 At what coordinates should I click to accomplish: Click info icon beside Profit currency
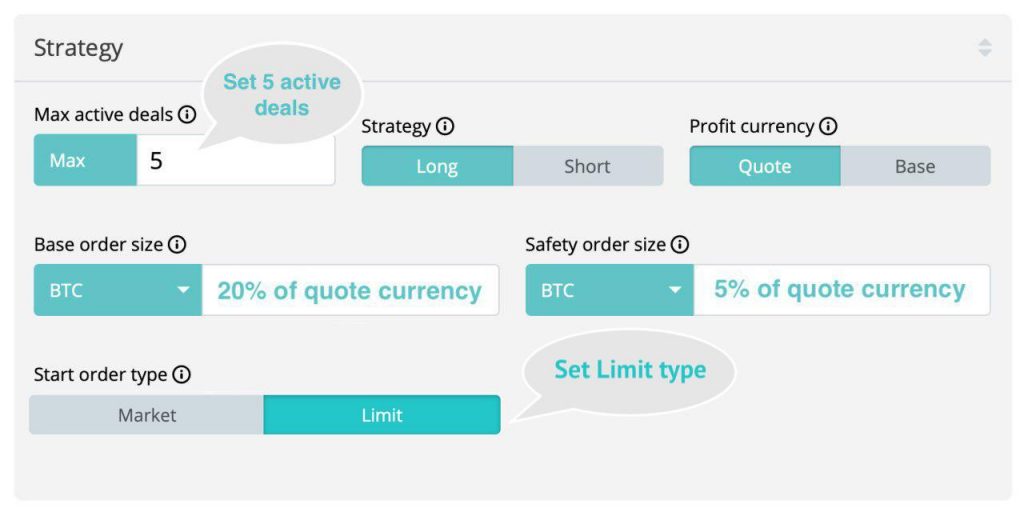click(x=828, y=127)
